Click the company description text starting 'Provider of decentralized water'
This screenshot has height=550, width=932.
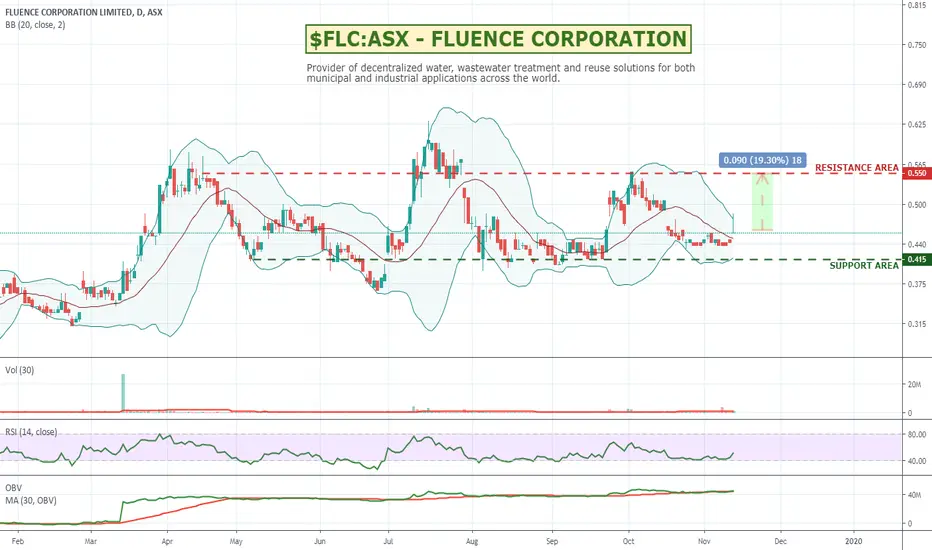click(500, 73)
